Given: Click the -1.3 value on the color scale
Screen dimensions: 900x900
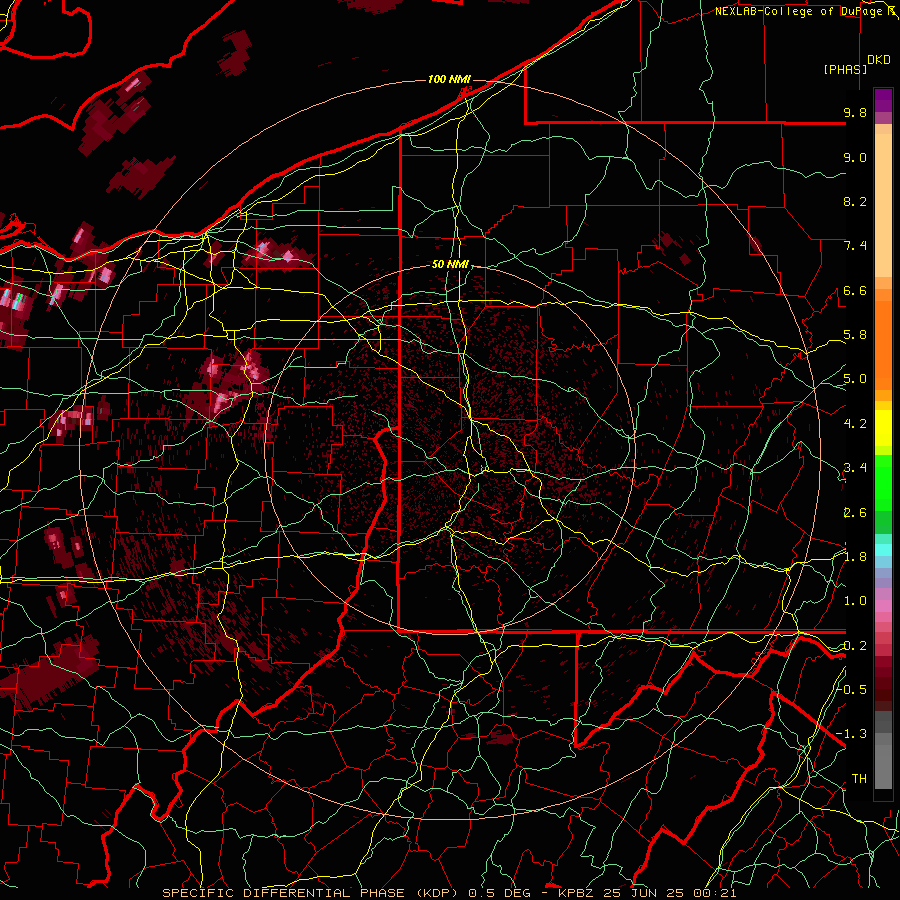Looking at the screenshot, I should tap(852, 734).
